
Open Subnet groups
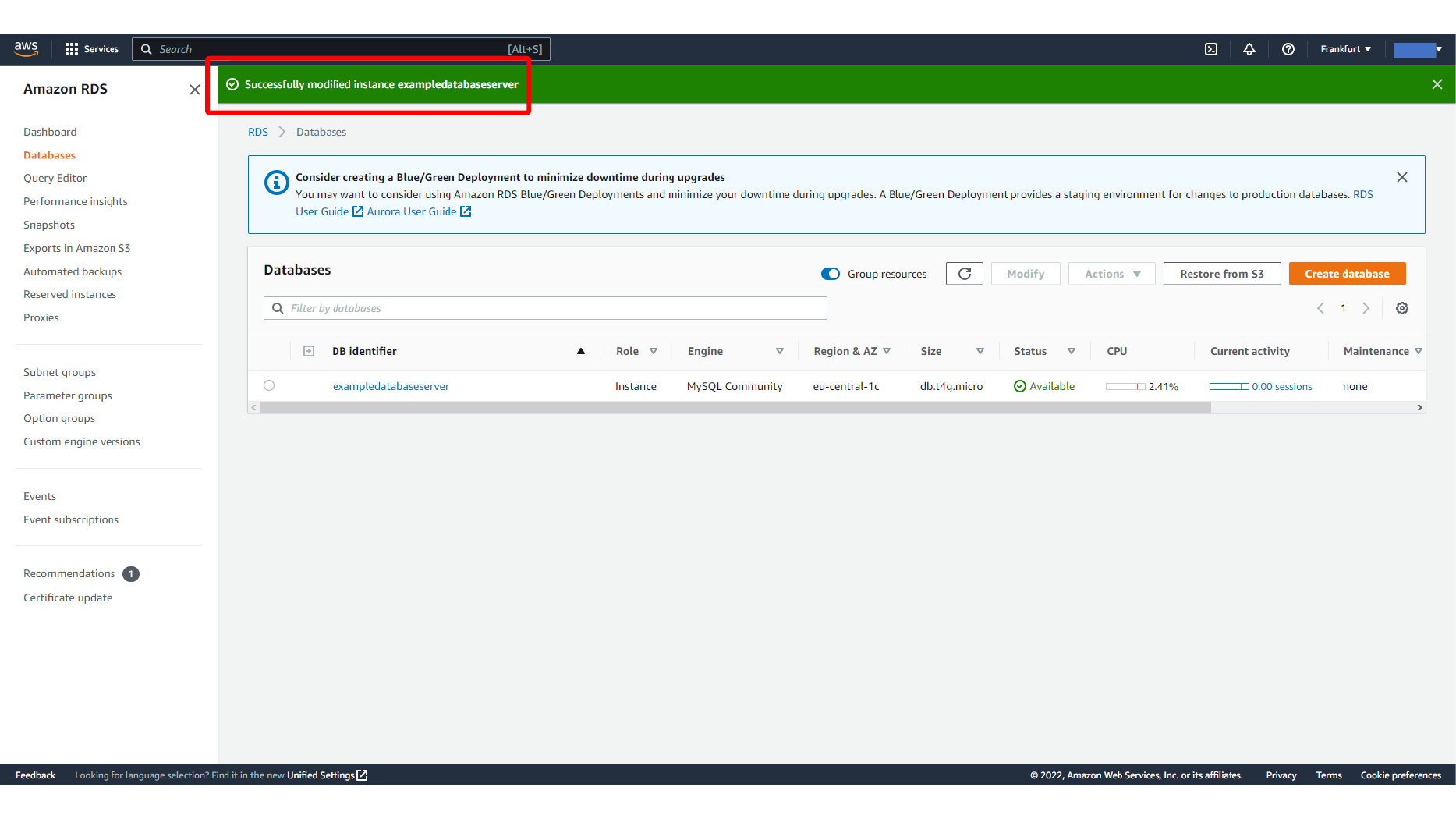(x=59, y=372)
